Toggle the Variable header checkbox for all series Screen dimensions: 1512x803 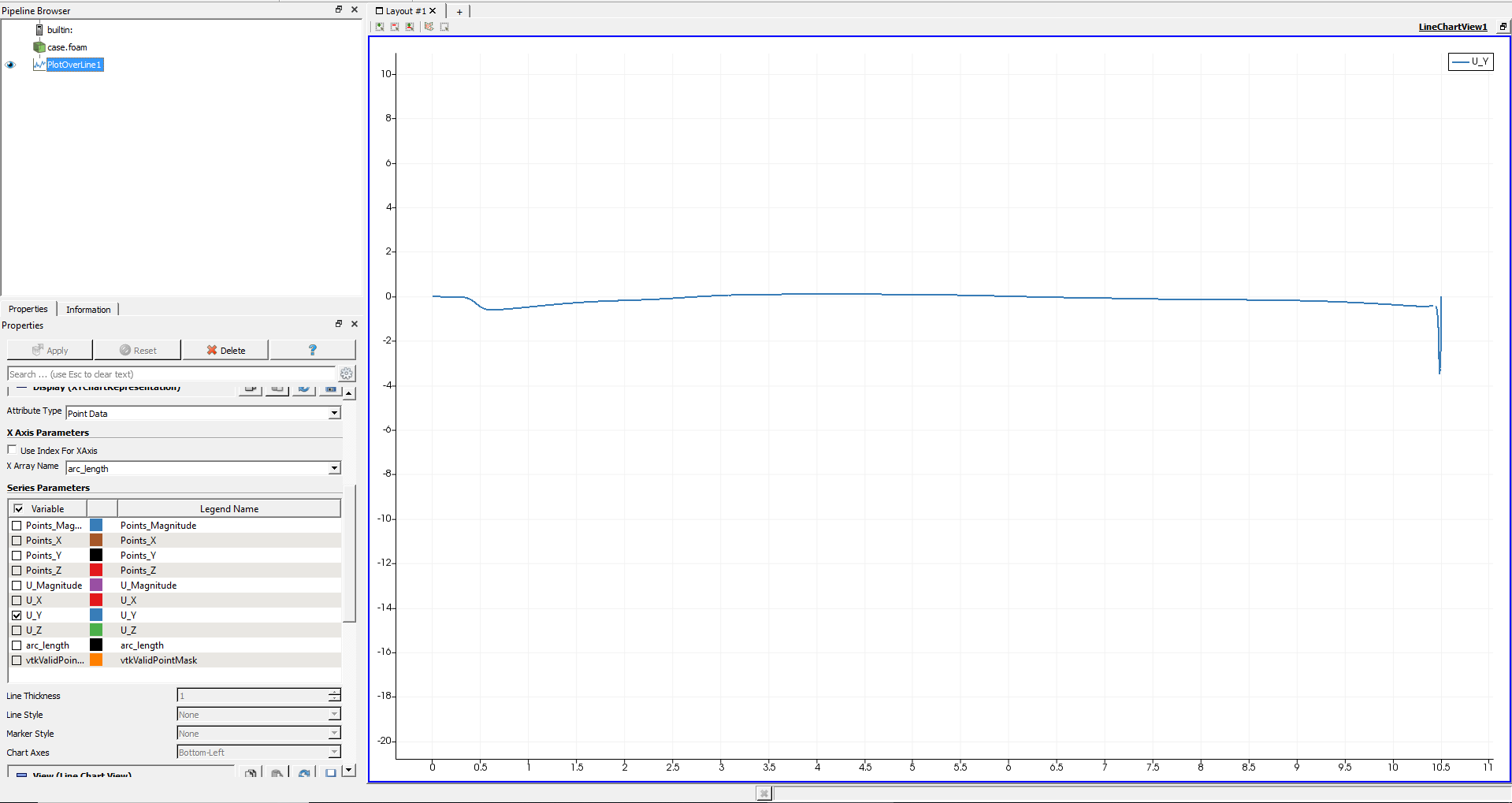[x=19, y=509]
